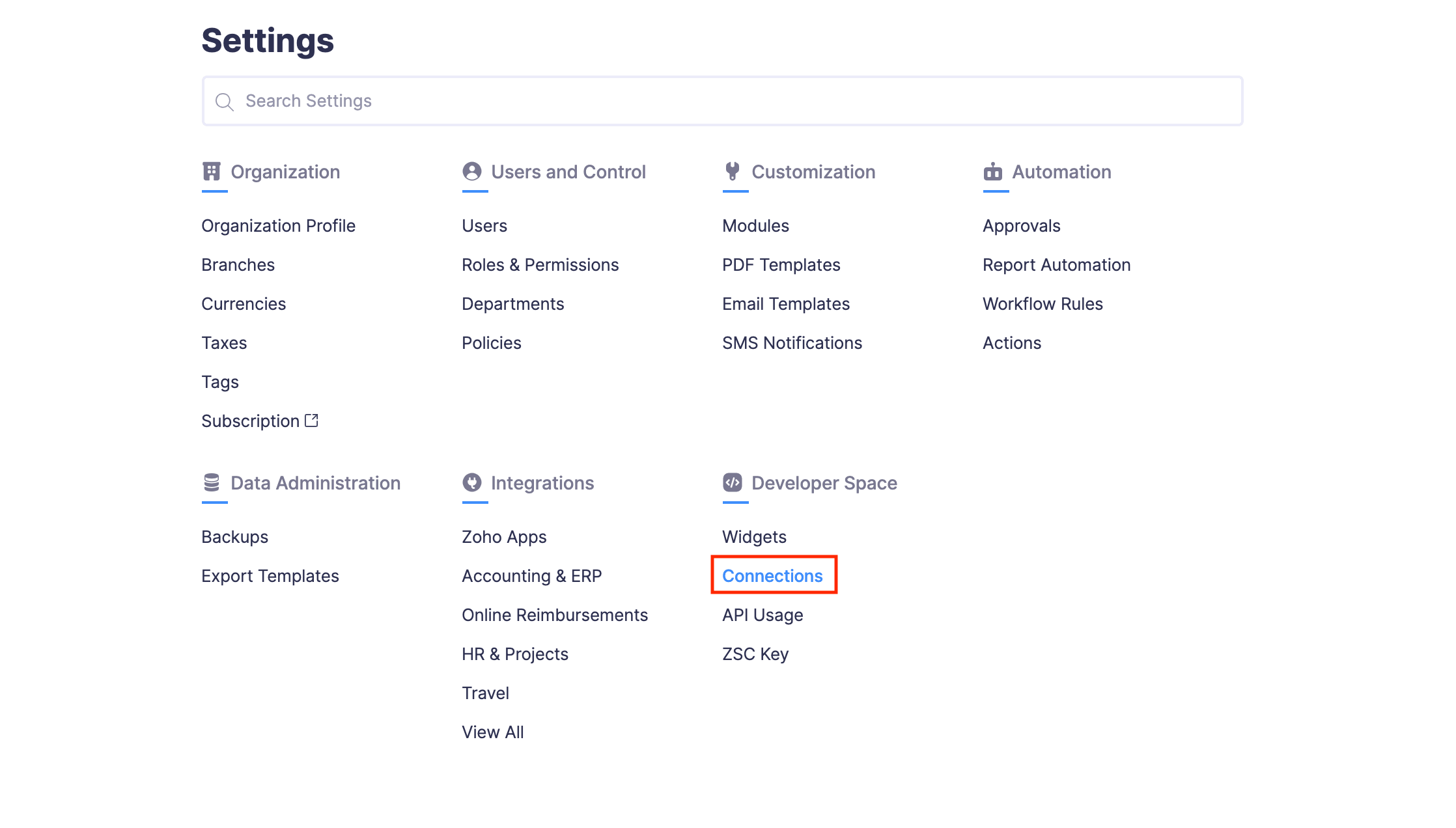
Task: Open PDF Templates settings
Action: click(x=781, y=265)
